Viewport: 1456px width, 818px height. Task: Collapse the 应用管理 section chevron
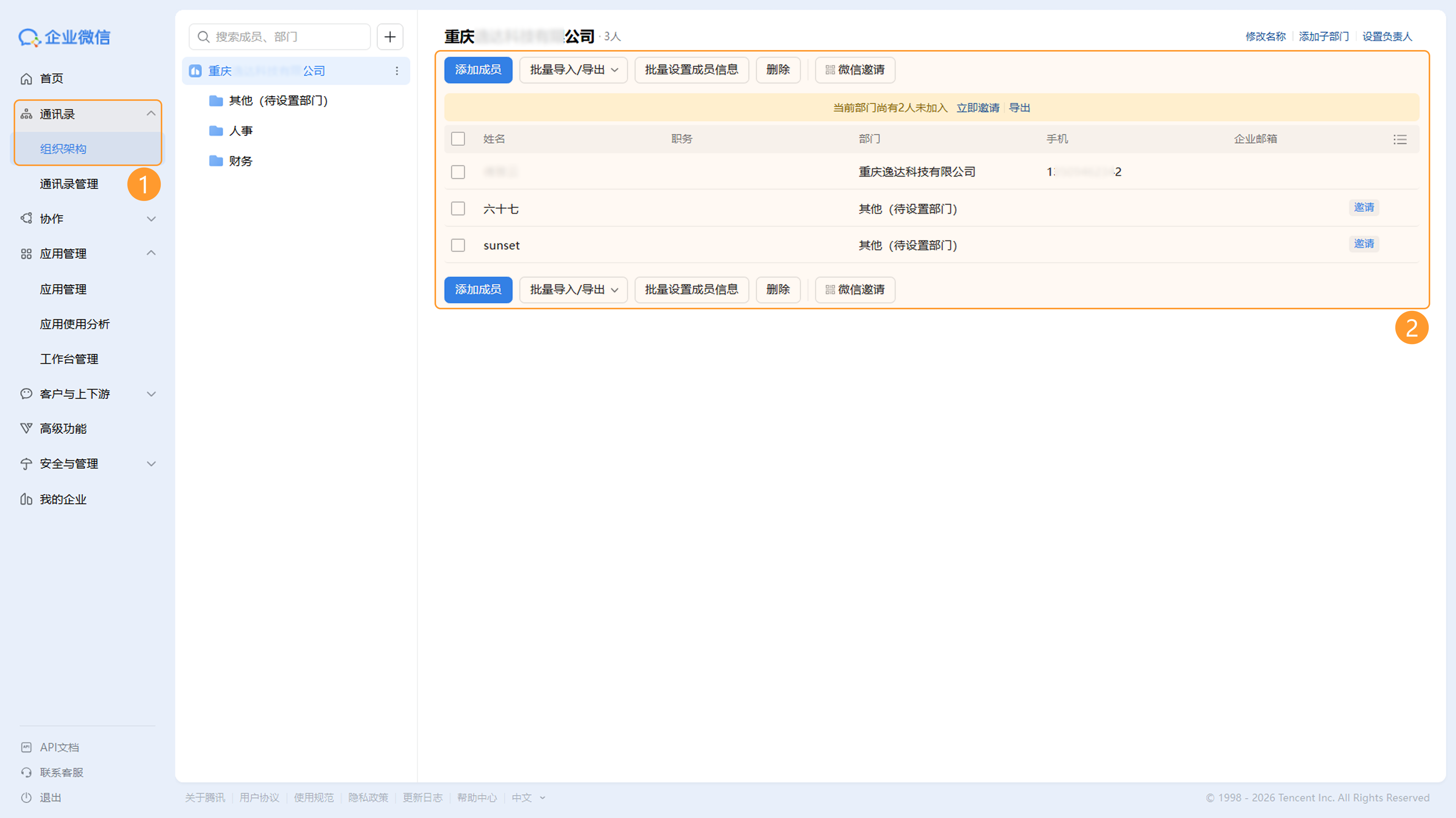click(x=151, y=253)
